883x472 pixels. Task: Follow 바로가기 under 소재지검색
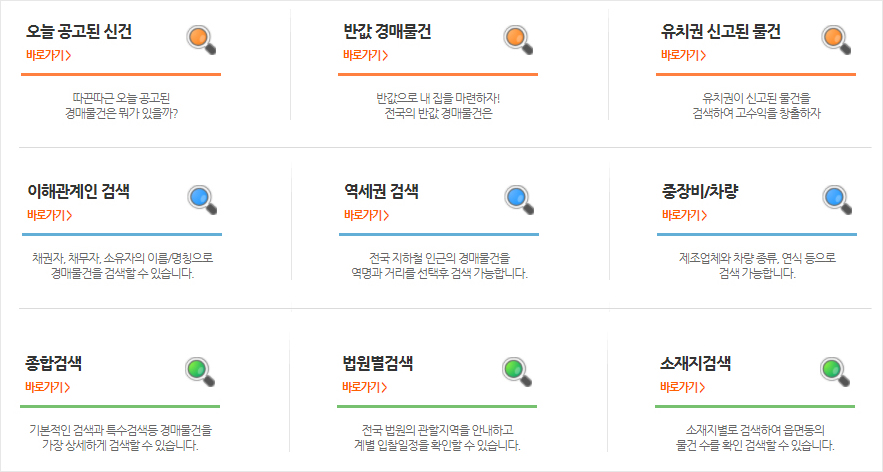click(683, 386)
